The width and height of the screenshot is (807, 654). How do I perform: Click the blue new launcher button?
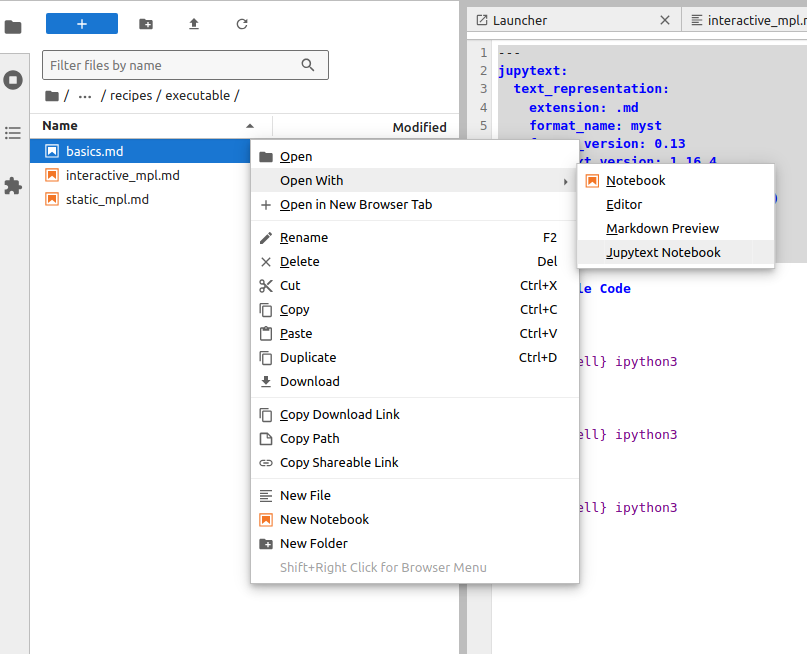point(81,23)
